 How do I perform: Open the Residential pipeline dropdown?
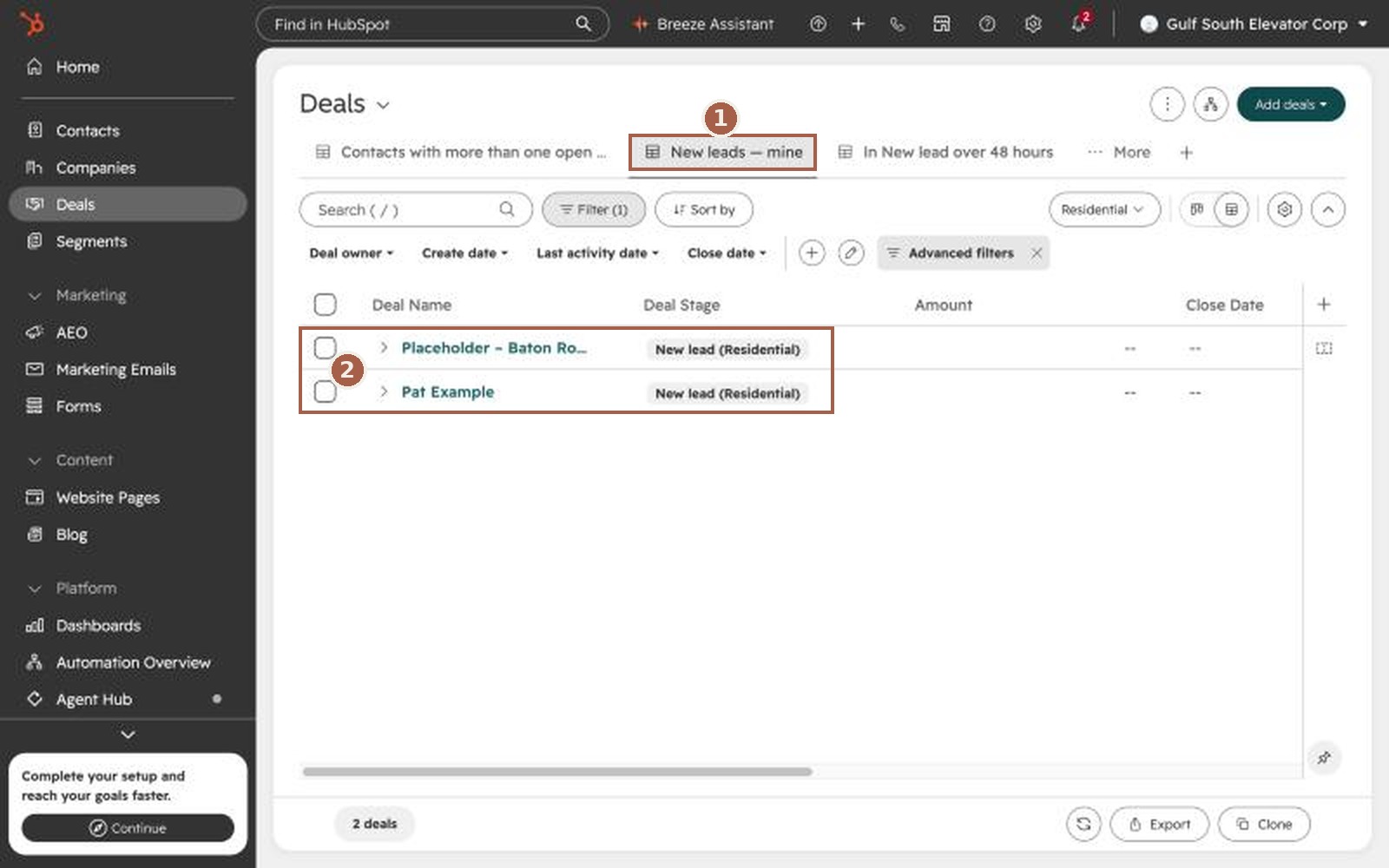[1103, 209]
